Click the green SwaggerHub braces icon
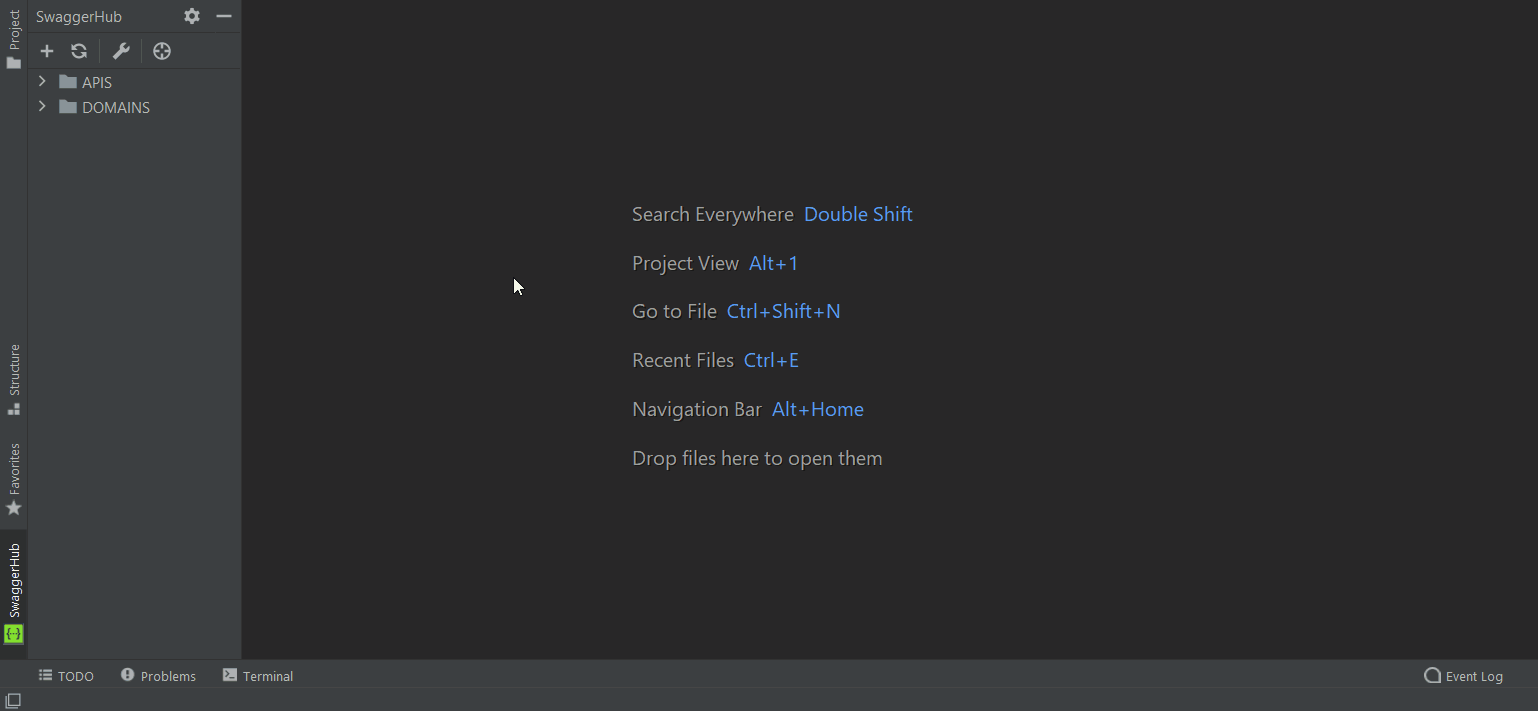 coord(13,634)
